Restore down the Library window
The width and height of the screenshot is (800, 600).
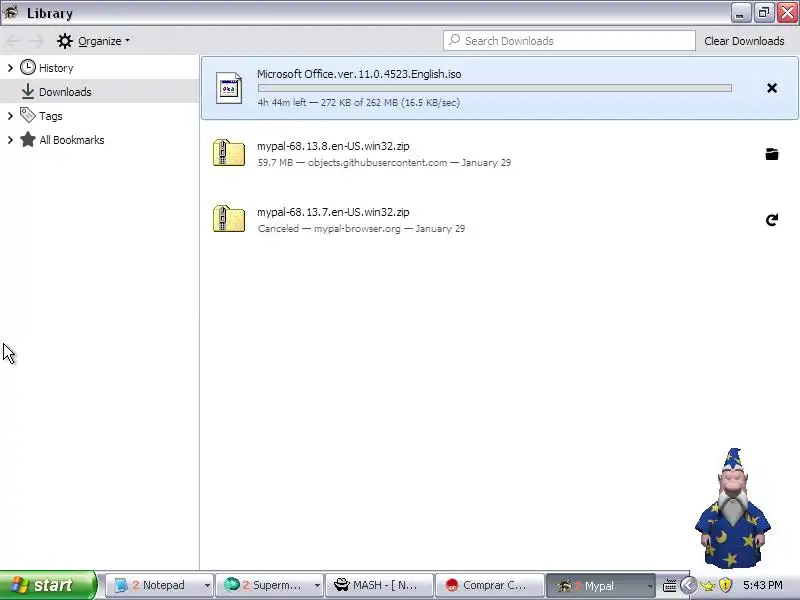764,12
